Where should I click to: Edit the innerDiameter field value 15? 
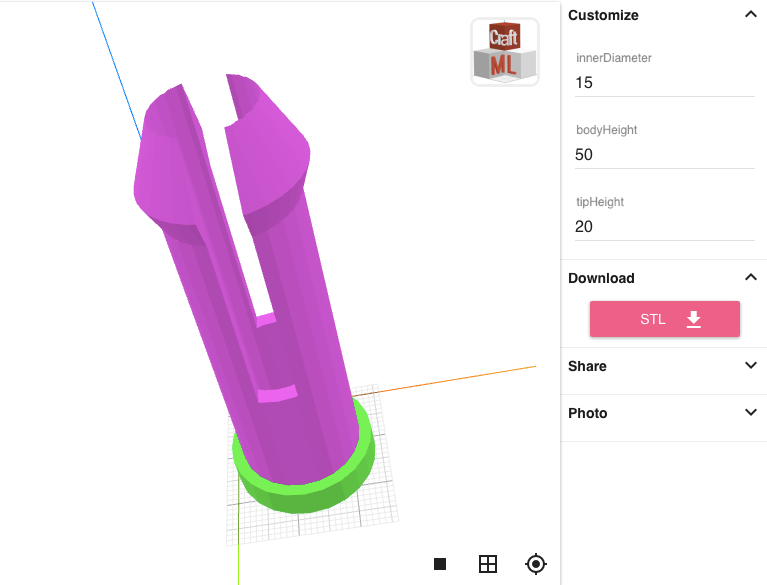(x=664, y=83)
